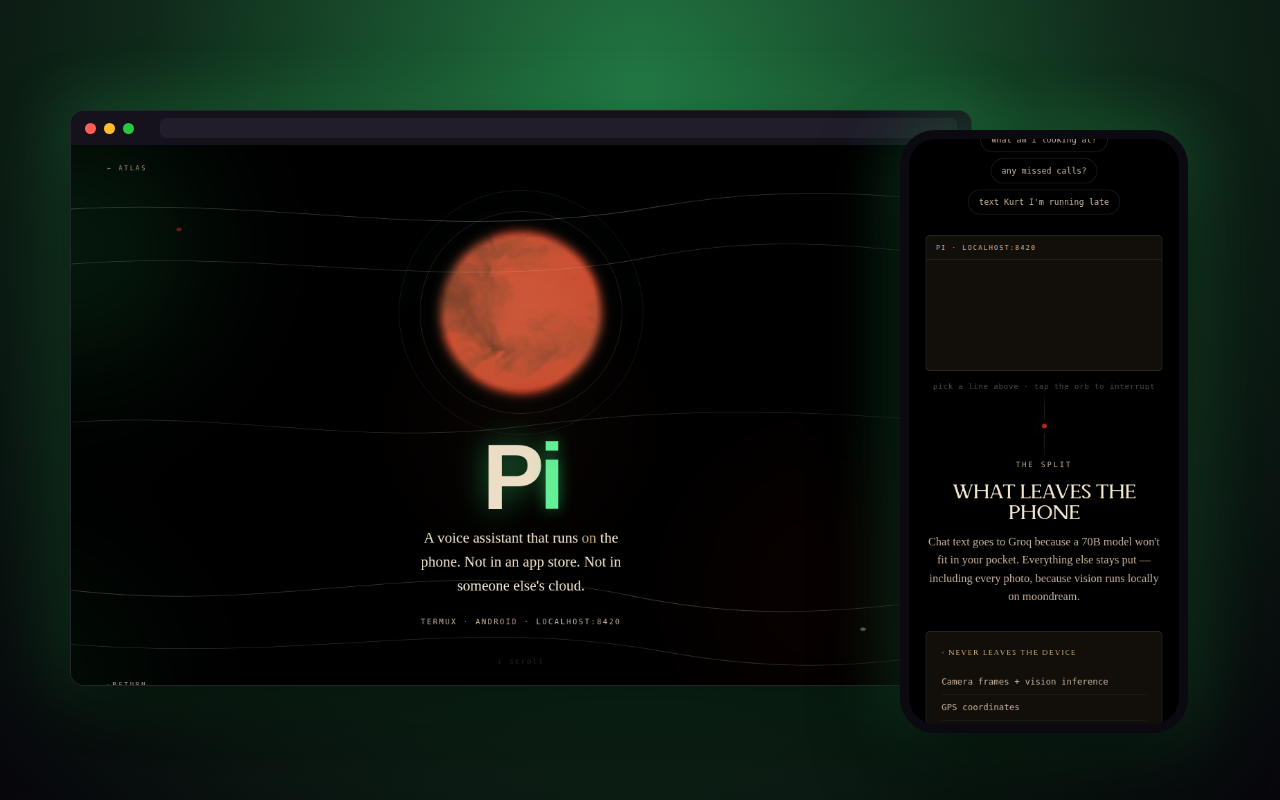Click the back arrow ATLAS link
The height and width of the screenshot is (800, 1280).
click(126, 168)
